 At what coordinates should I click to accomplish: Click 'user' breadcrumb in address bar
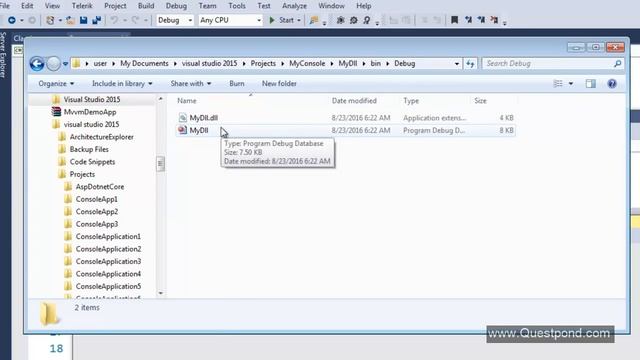[x=100, y=63]
